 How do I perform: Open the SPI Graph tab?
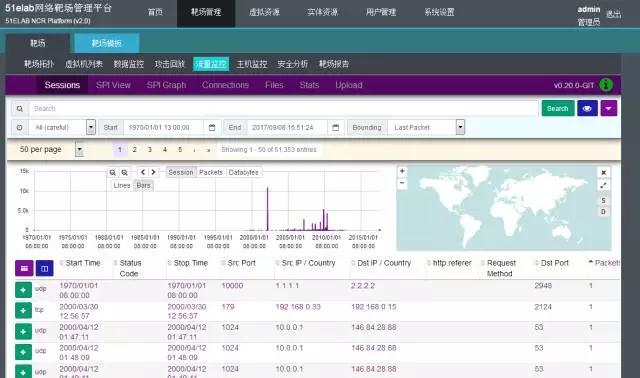click(166, 85)
